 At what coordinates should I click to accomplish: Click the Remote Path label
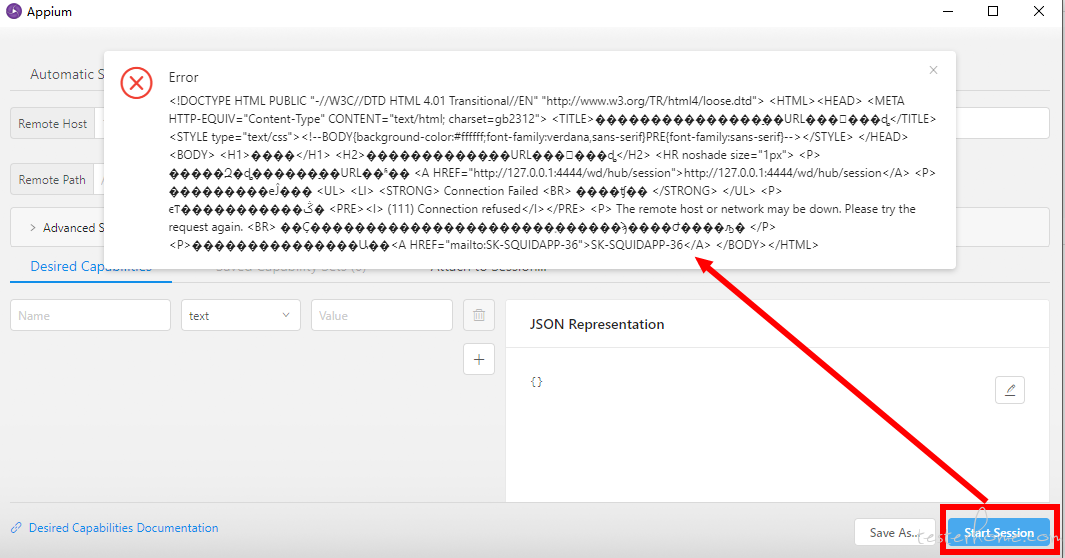(x=52, y=179)
